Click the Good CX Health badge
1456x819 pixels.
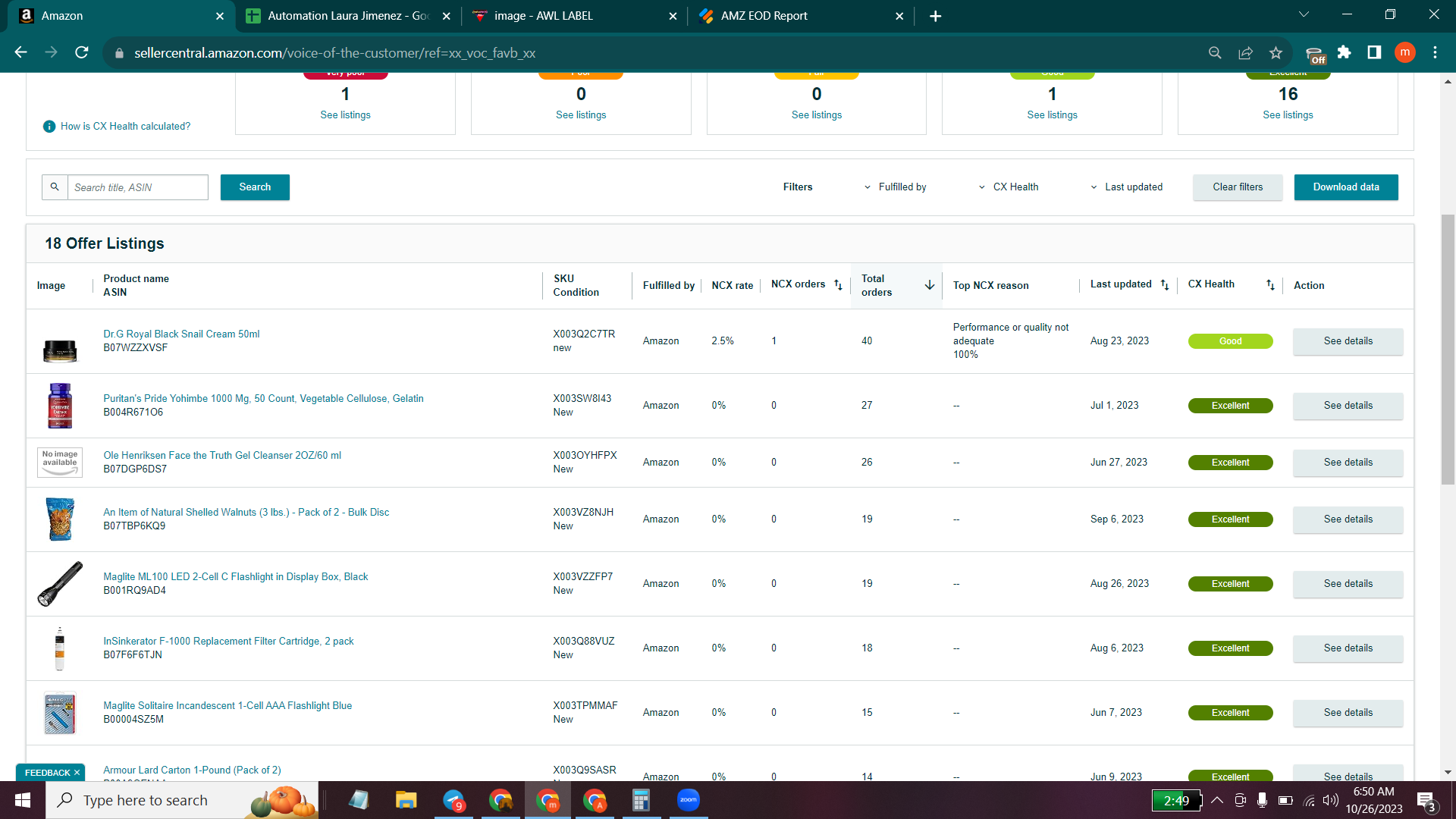tap(1230, 341)
